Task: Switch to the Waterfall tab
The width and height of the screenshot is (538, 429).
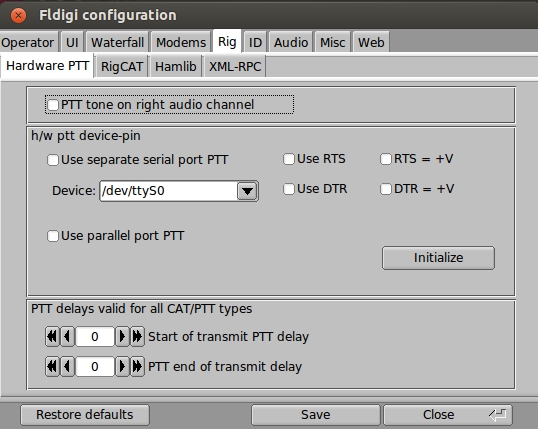Action: 117,43
